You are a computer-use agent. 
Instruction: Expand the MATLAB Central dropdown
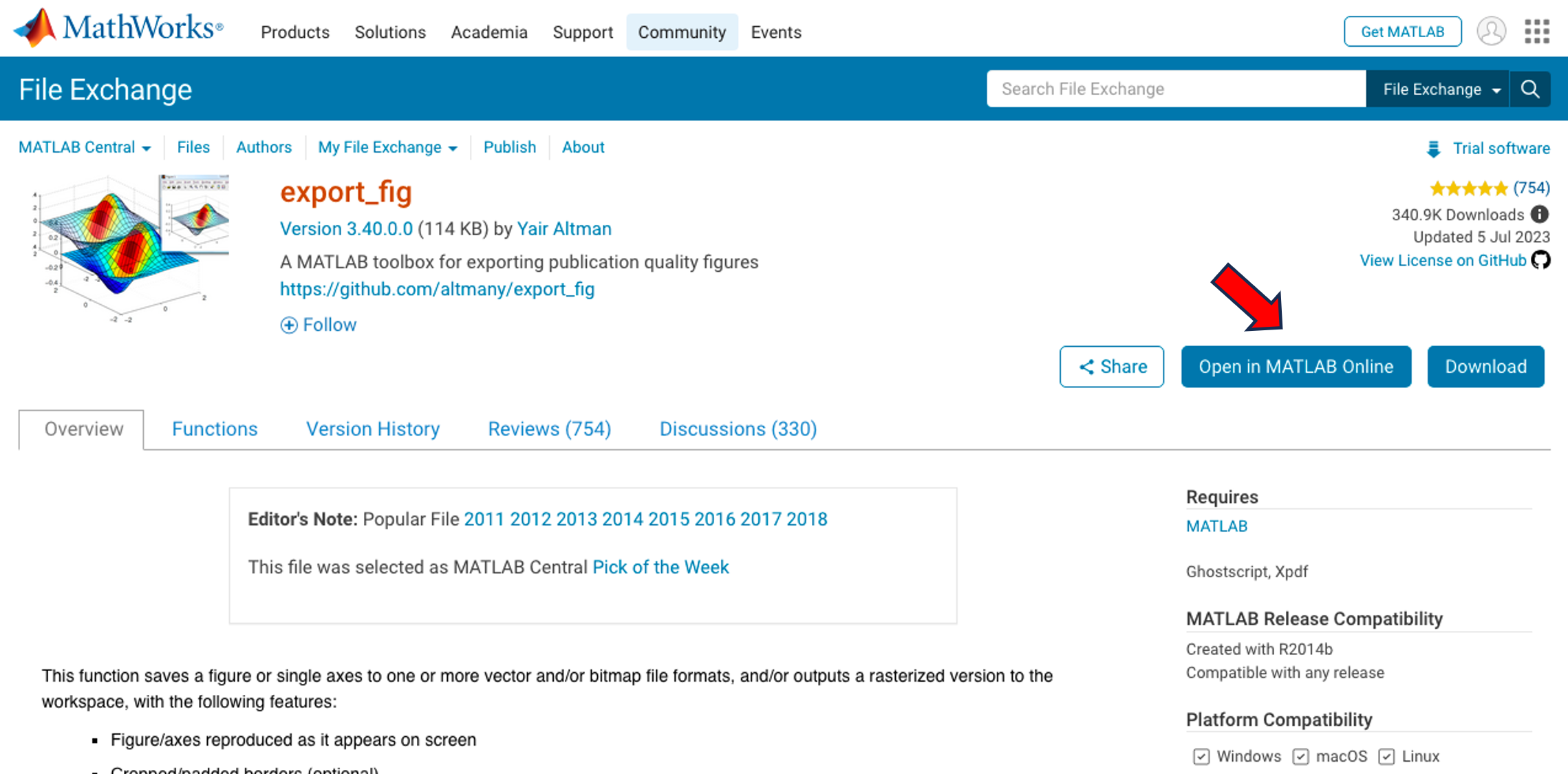coord(85,147)
